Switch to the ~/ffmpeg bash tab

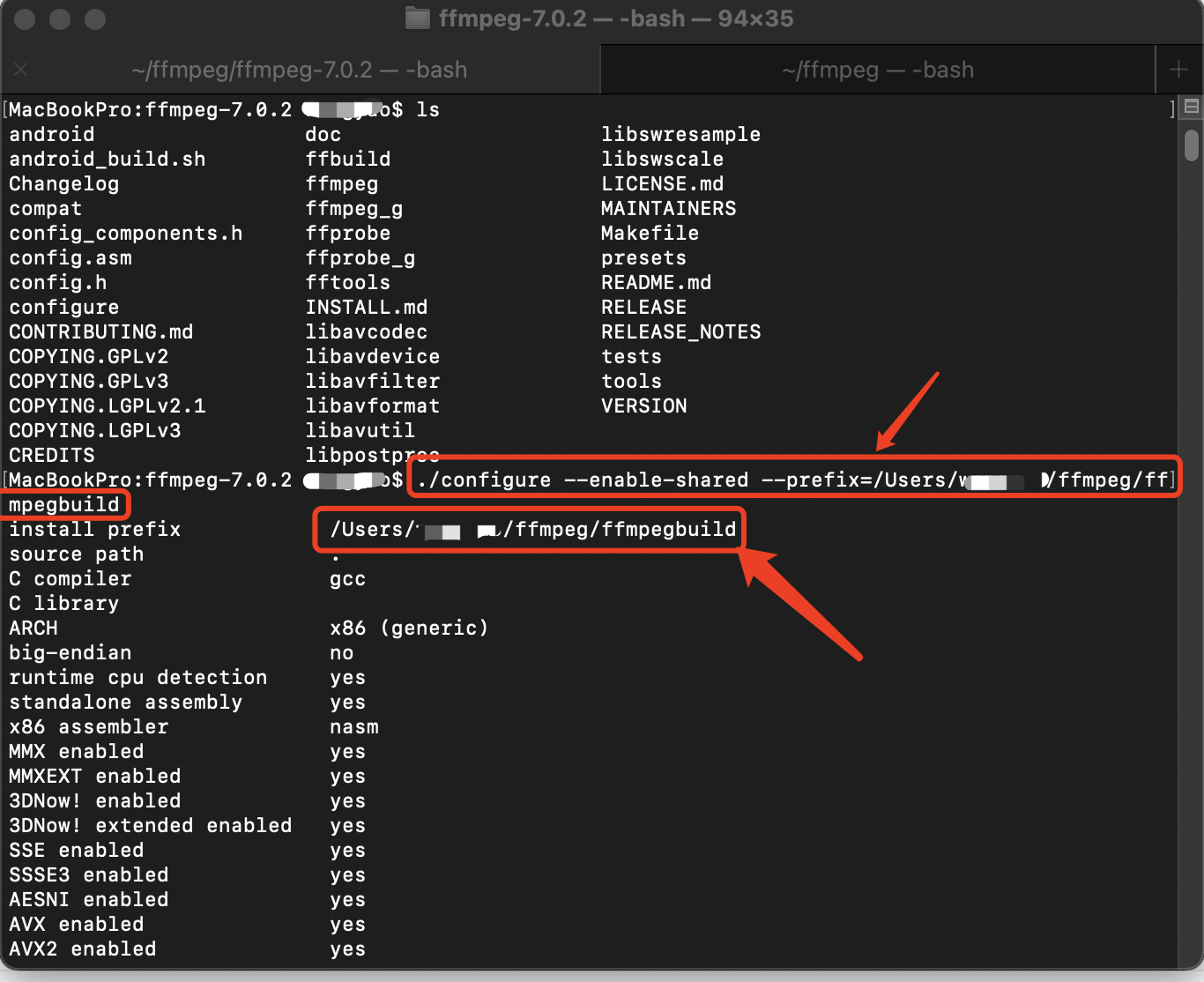click(x=878, y=70)
